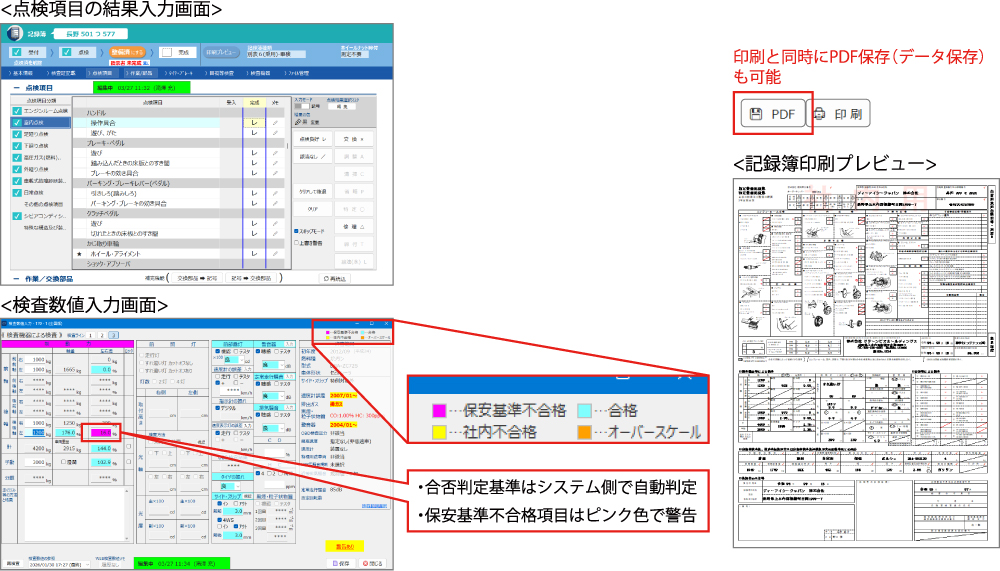Expand the 作業／交換部品 section
The width and height of the screenshot is (1000, 571).
pyautogui.click(x=17, y=277)
